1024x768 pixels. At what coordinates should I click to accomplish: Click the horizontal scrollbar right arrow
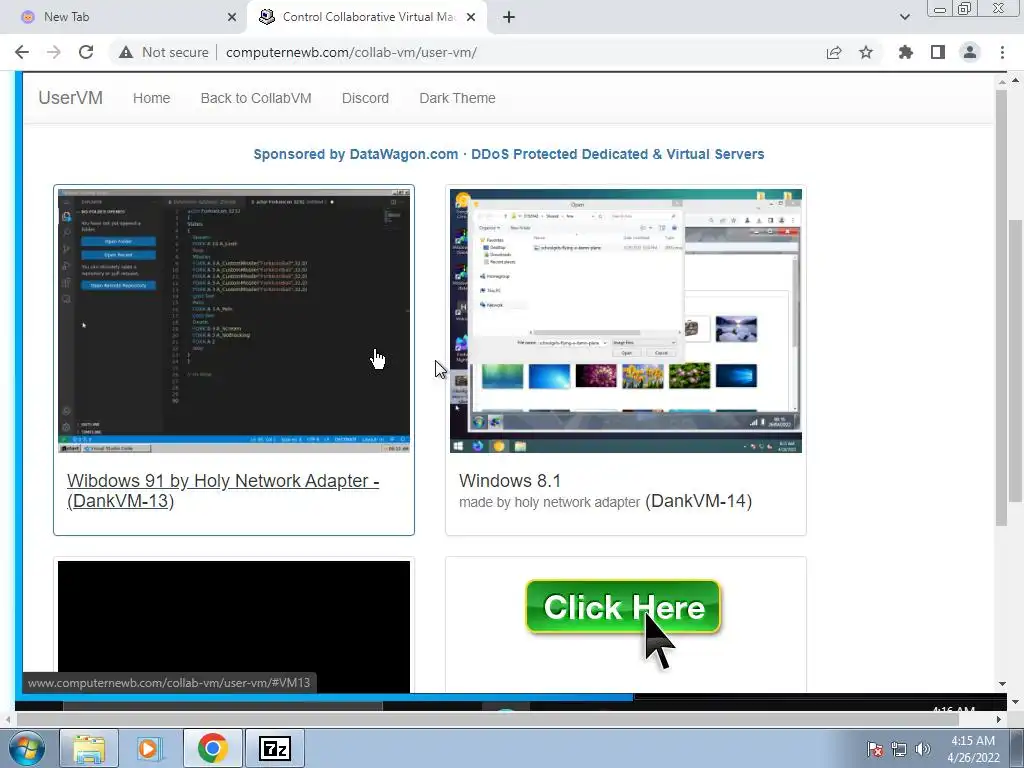(x=999, y=720)
